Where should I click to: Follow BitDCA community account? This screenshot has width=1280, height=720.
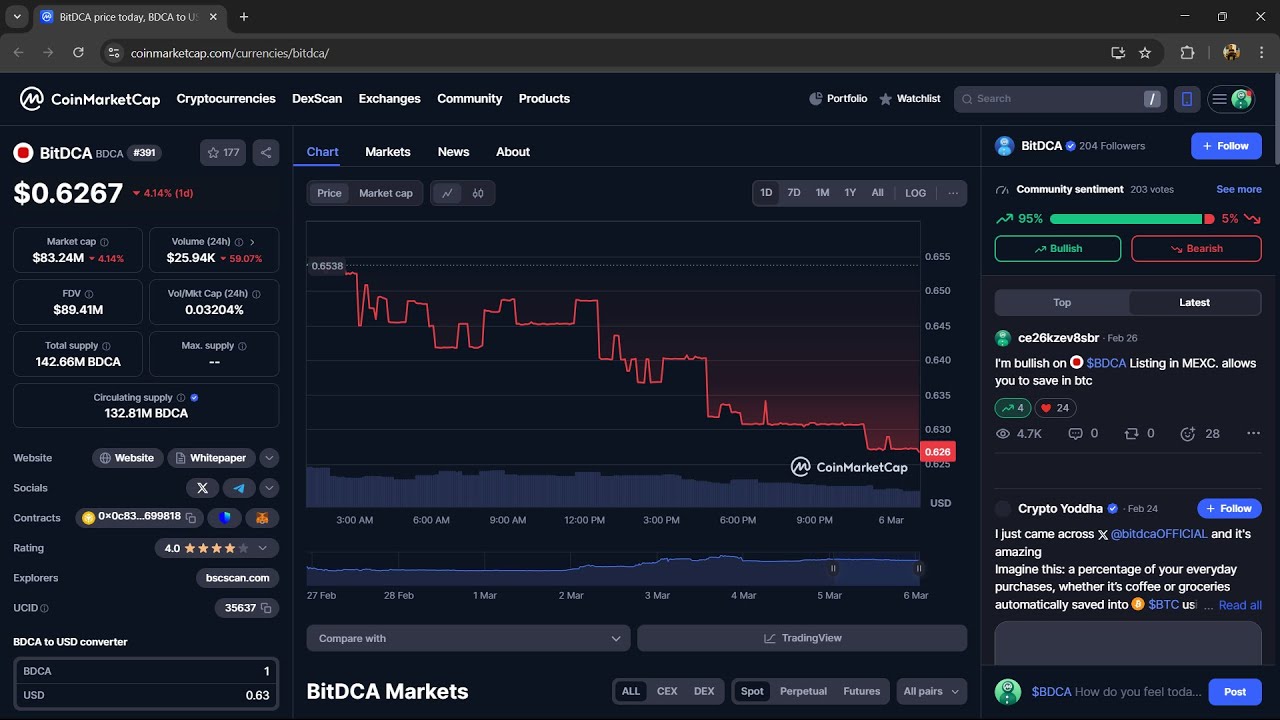tap(1226, 146)
